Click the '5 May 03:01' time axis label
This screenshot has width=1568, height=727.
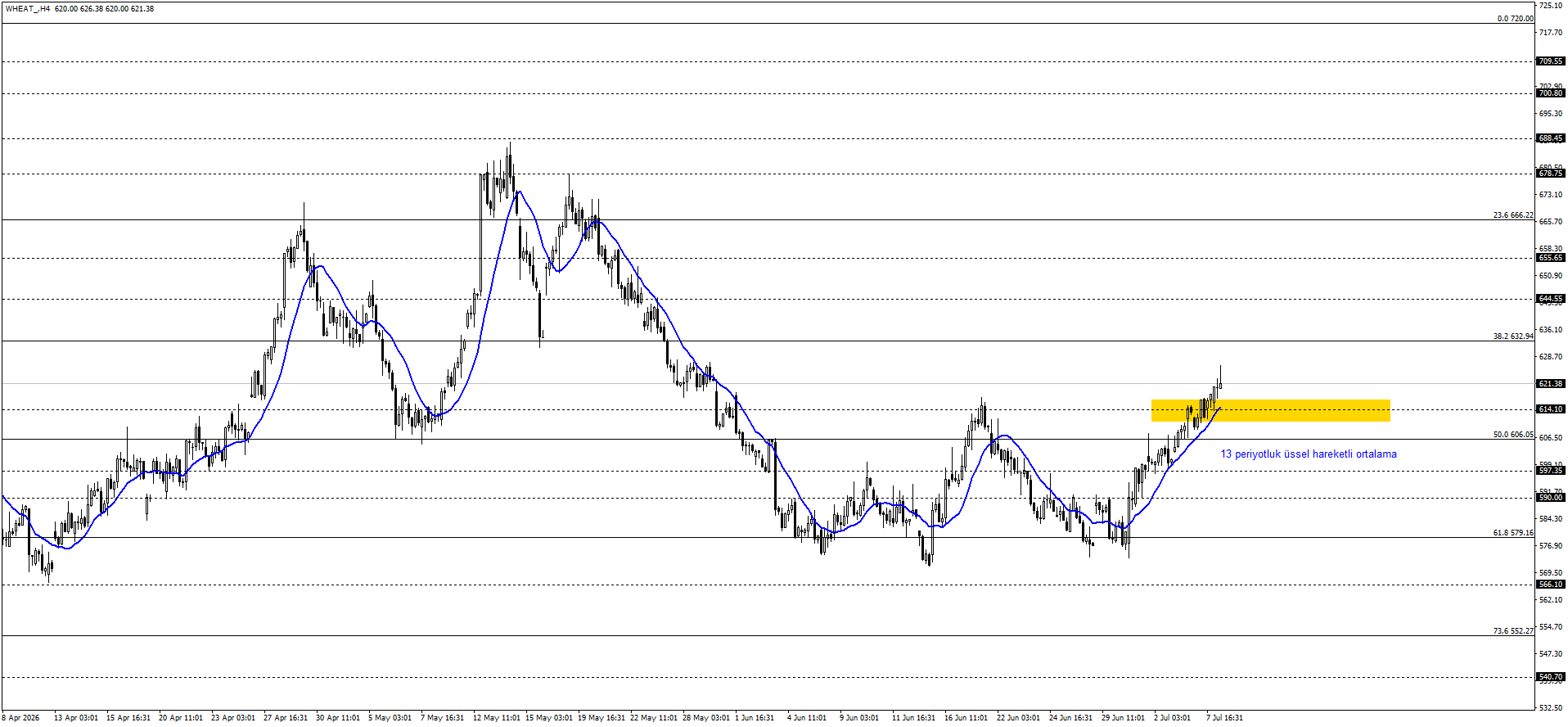point(390,718)
